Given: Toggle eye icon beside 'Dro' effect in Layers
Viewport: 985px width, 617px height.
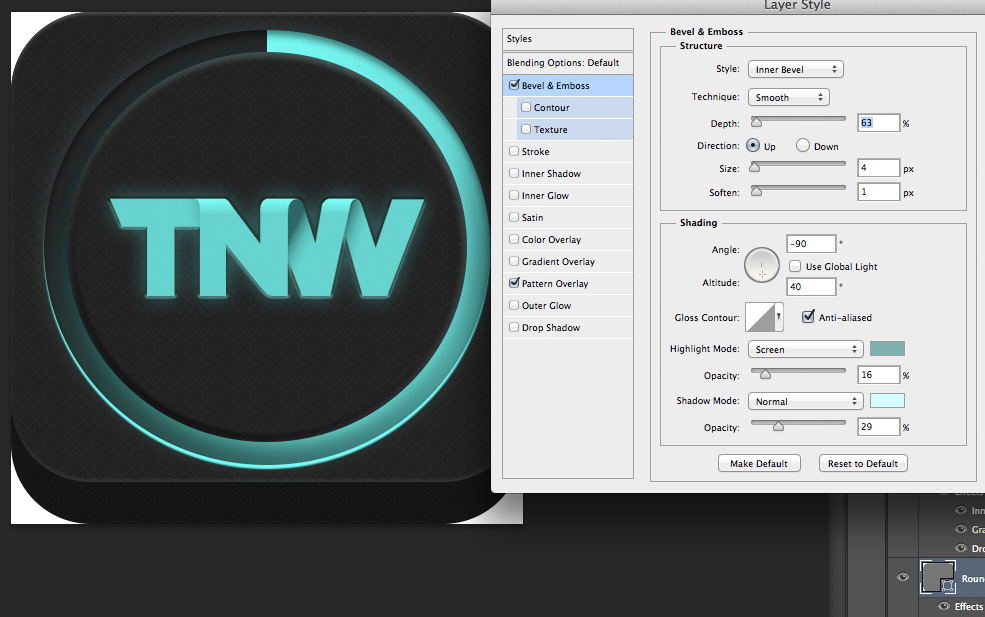Looking at the screenshot, I should pyautogui.click(x=961, y=548).
